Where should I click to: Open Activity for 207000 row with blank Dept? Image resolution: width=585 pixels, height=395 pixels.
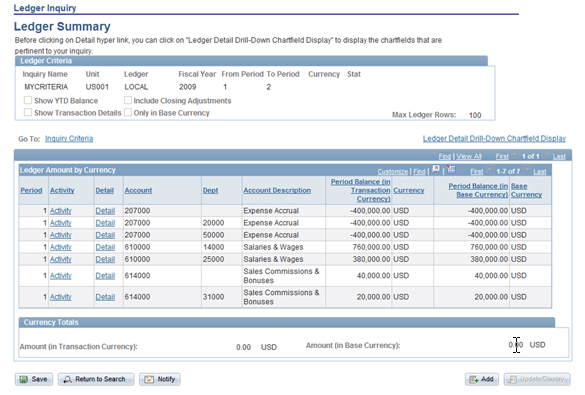60,211
